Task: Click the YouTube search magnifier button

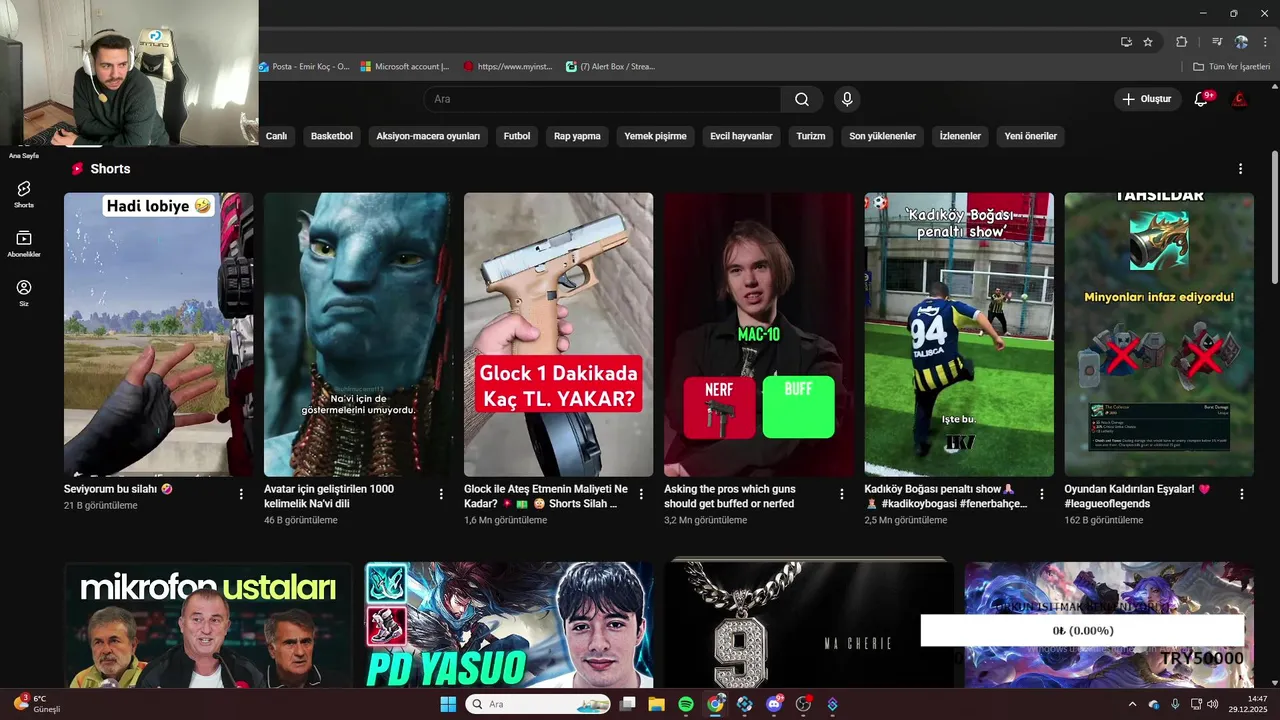Action: pyautogui.click(x=802, y=99)
